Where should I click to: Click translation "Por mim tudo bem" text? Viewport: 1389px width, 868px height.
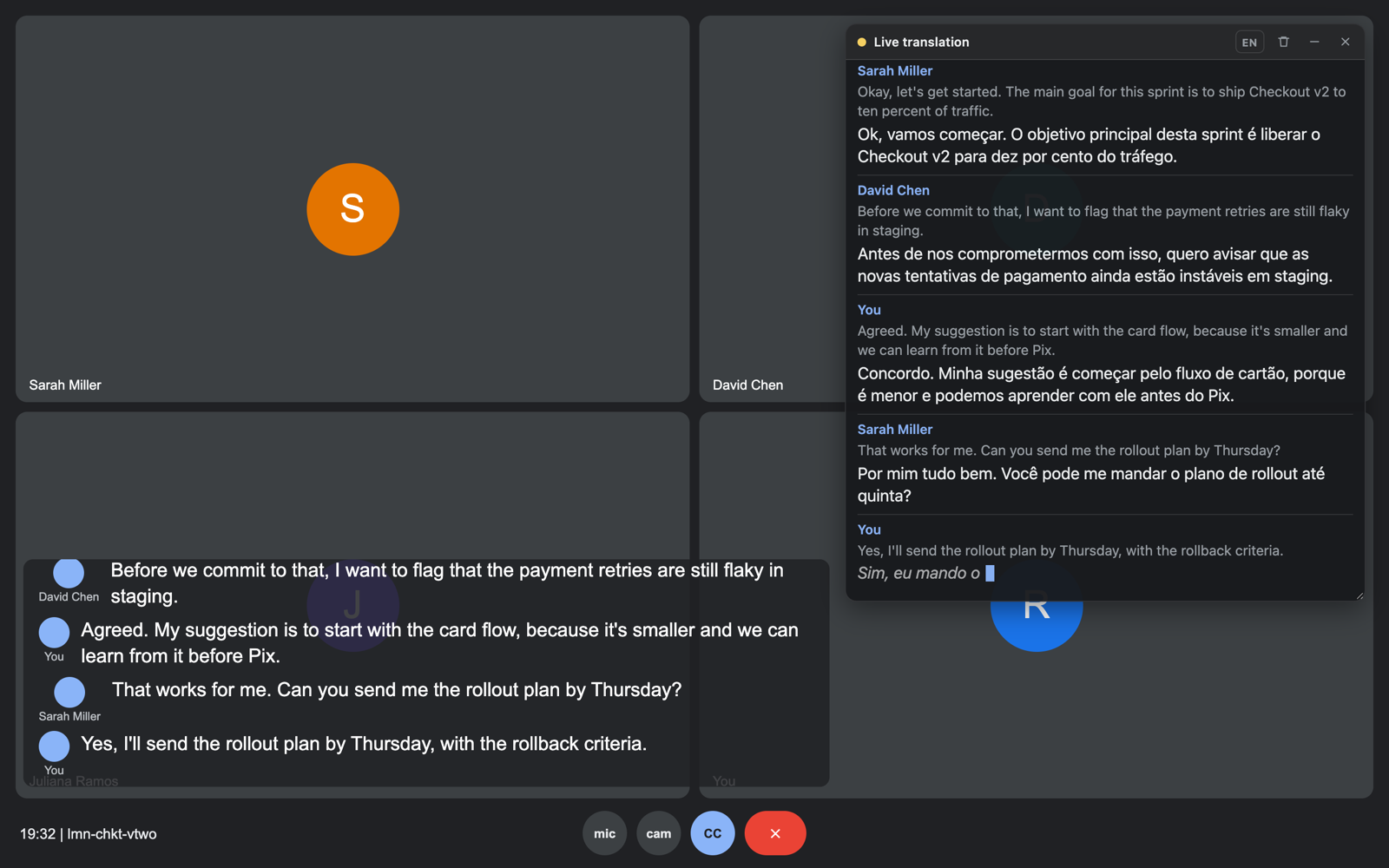point(1091,484)
